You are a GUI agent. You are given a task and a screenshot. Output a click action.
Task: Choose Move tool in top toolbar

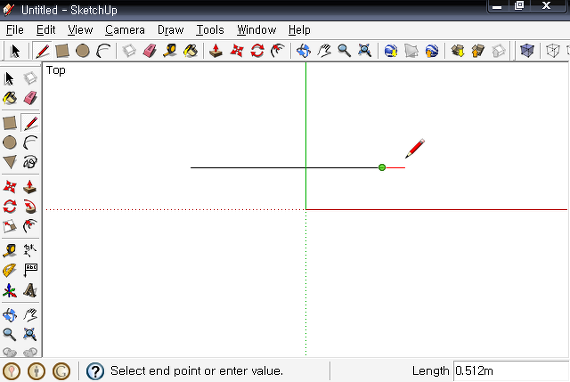237,51
